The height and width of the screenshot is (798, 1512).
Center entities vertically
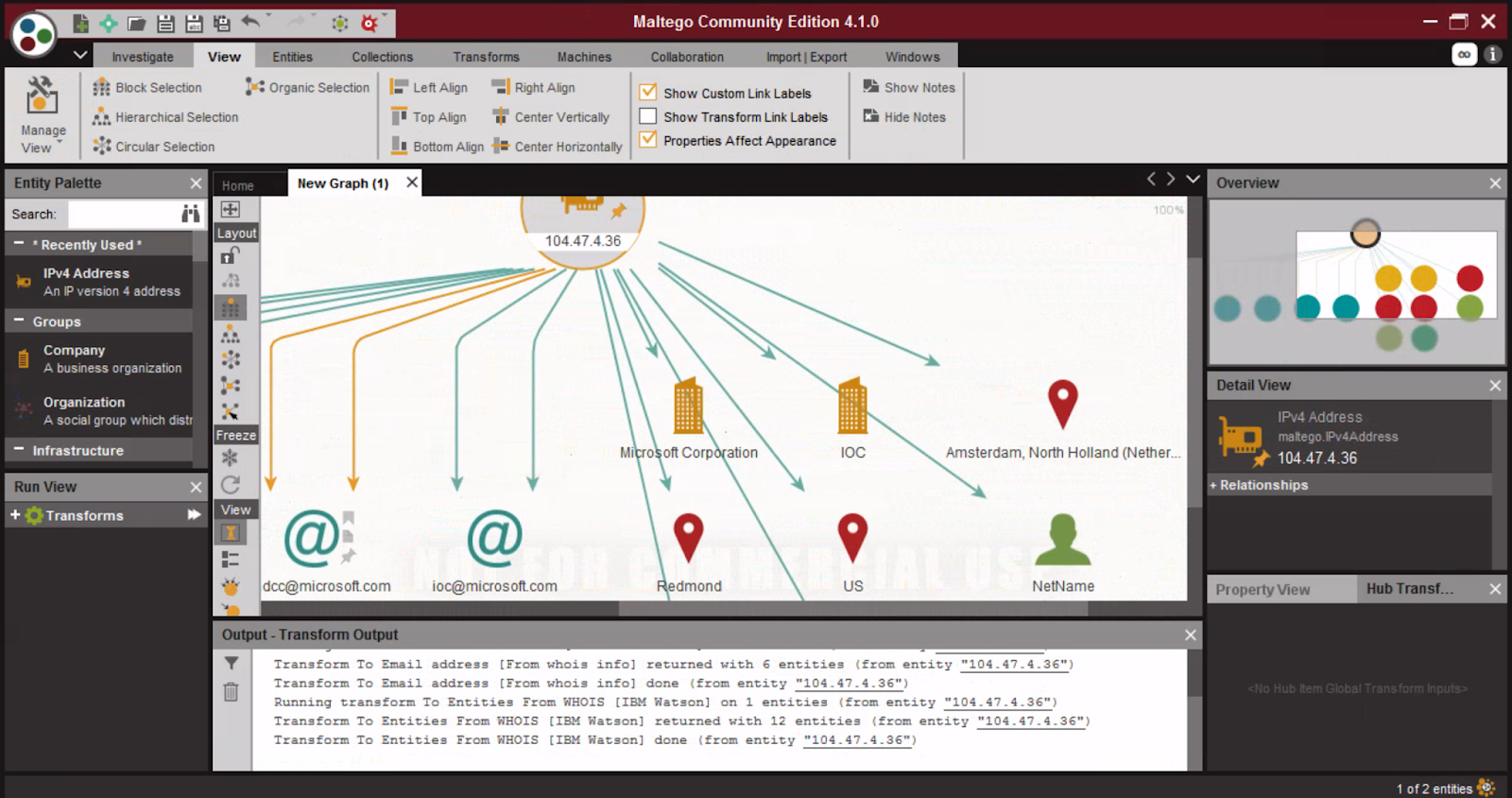(x=550, y=117)
